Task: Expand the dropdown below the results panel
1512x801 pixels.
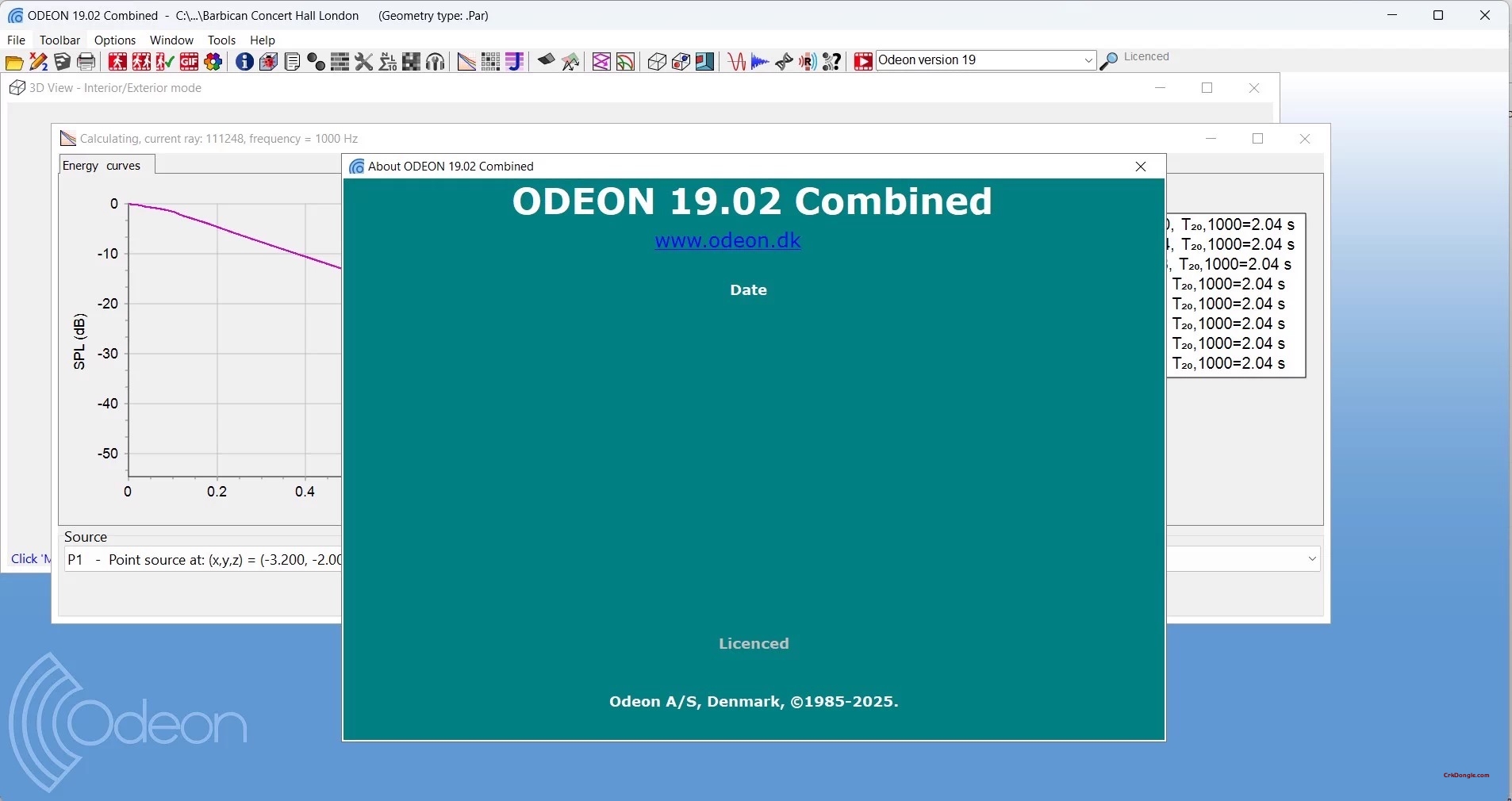Action: [1313, 559]
